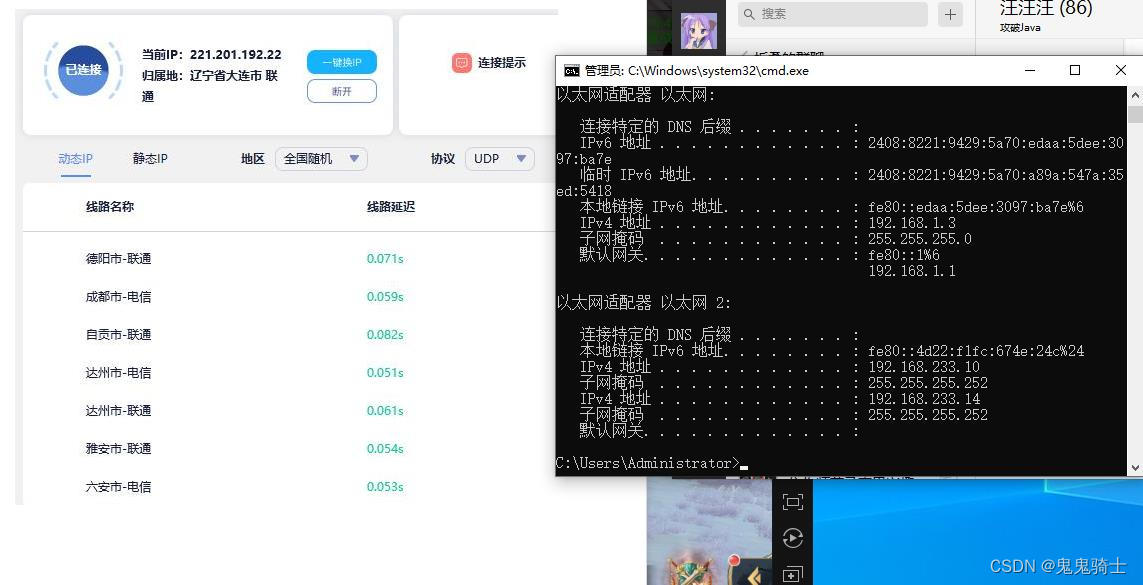Click the purple anime avatar thumbnail
Viewport: 1143px width, 585px height.
coord(698,30)
